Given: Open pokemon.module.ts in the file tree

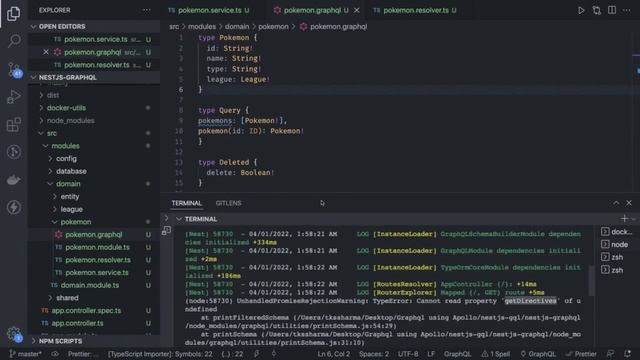Looking at the screenshot, I should 97,247.
